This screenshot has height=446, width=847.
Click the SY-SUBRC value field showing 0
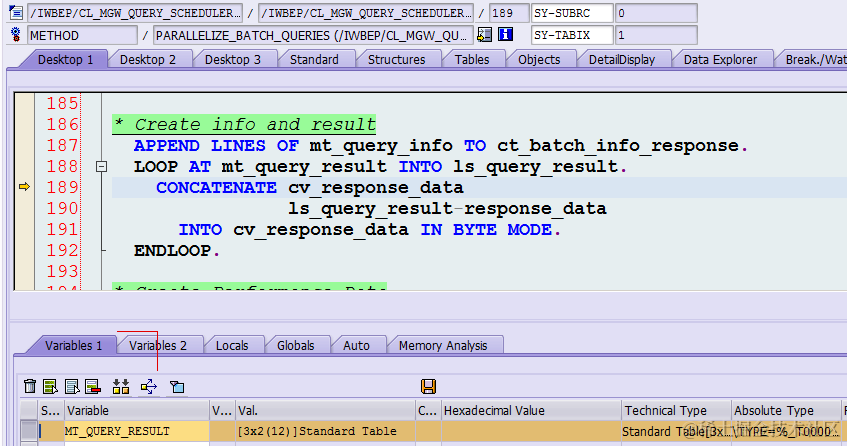[x=656, y=12]
